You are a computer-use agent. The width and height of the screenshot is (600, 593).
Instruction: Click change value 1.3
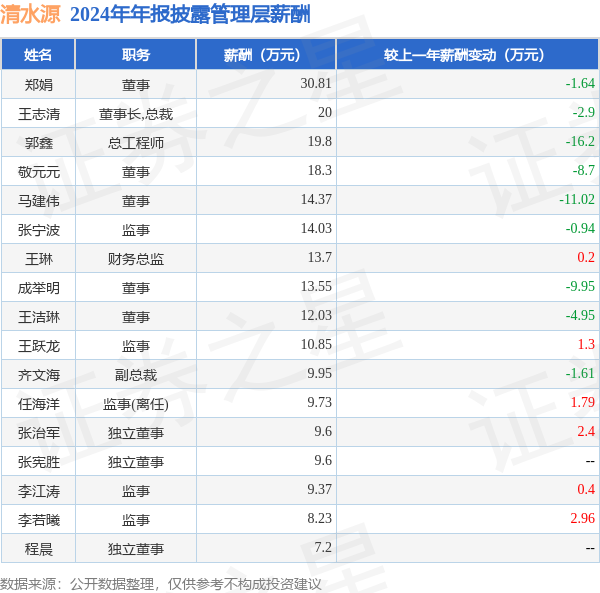(x=586, y=345)
